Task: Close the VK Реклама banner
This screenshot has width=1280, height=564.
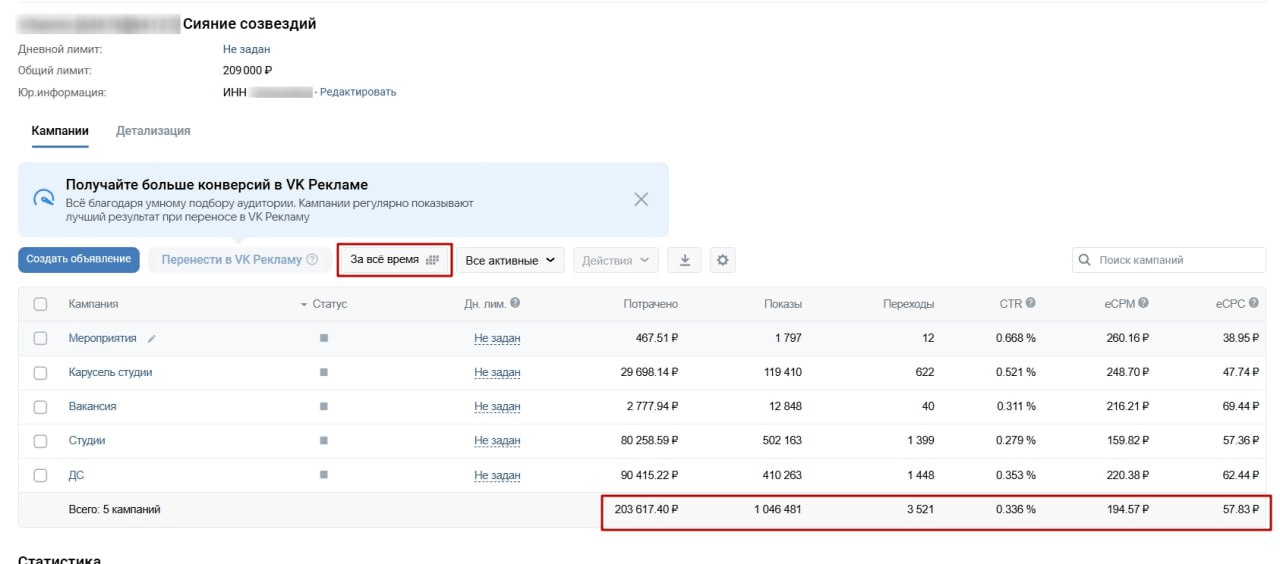Action: coord(641,199)
